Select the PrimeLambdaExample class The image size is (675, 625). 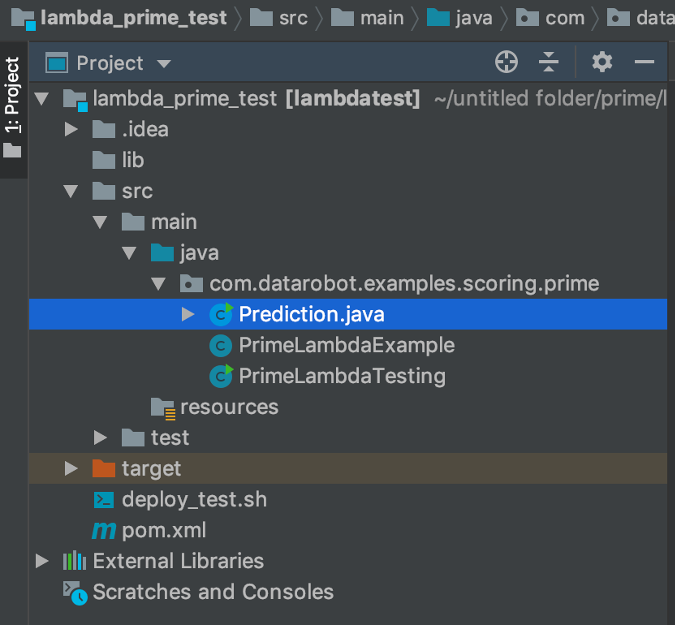tap(346, 345)
